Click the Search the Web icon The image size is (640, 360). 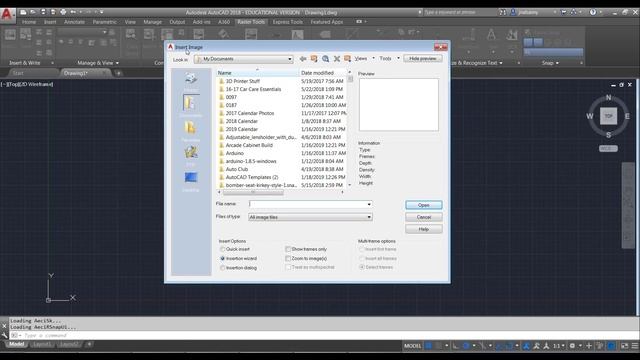click(325, 59)
